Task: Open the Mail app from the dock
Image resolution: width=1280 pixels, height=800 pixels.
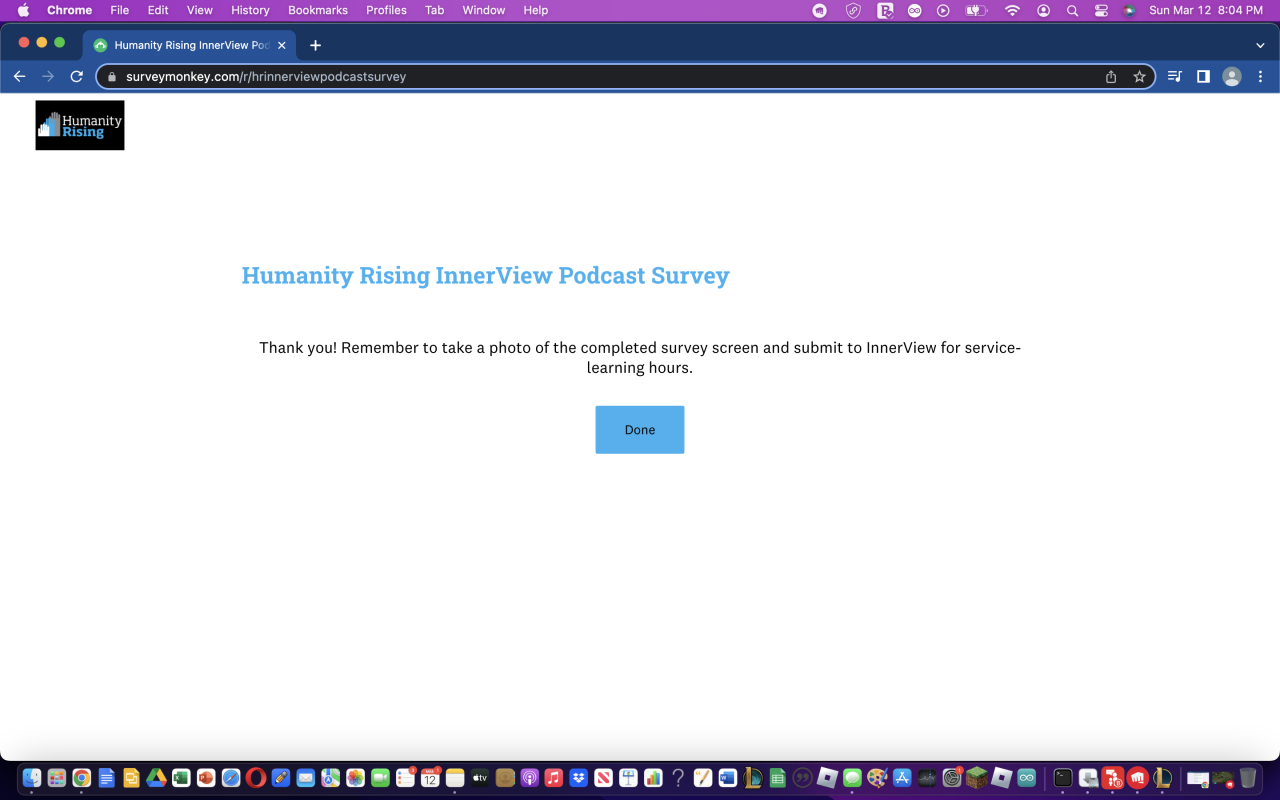Action: point(306,778)
